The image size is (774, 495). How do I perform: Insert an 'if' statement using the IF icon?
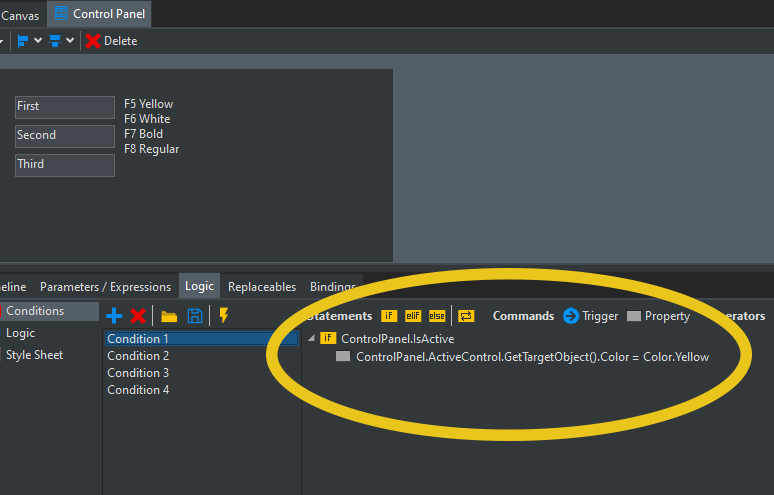click(x=389, y=316)
